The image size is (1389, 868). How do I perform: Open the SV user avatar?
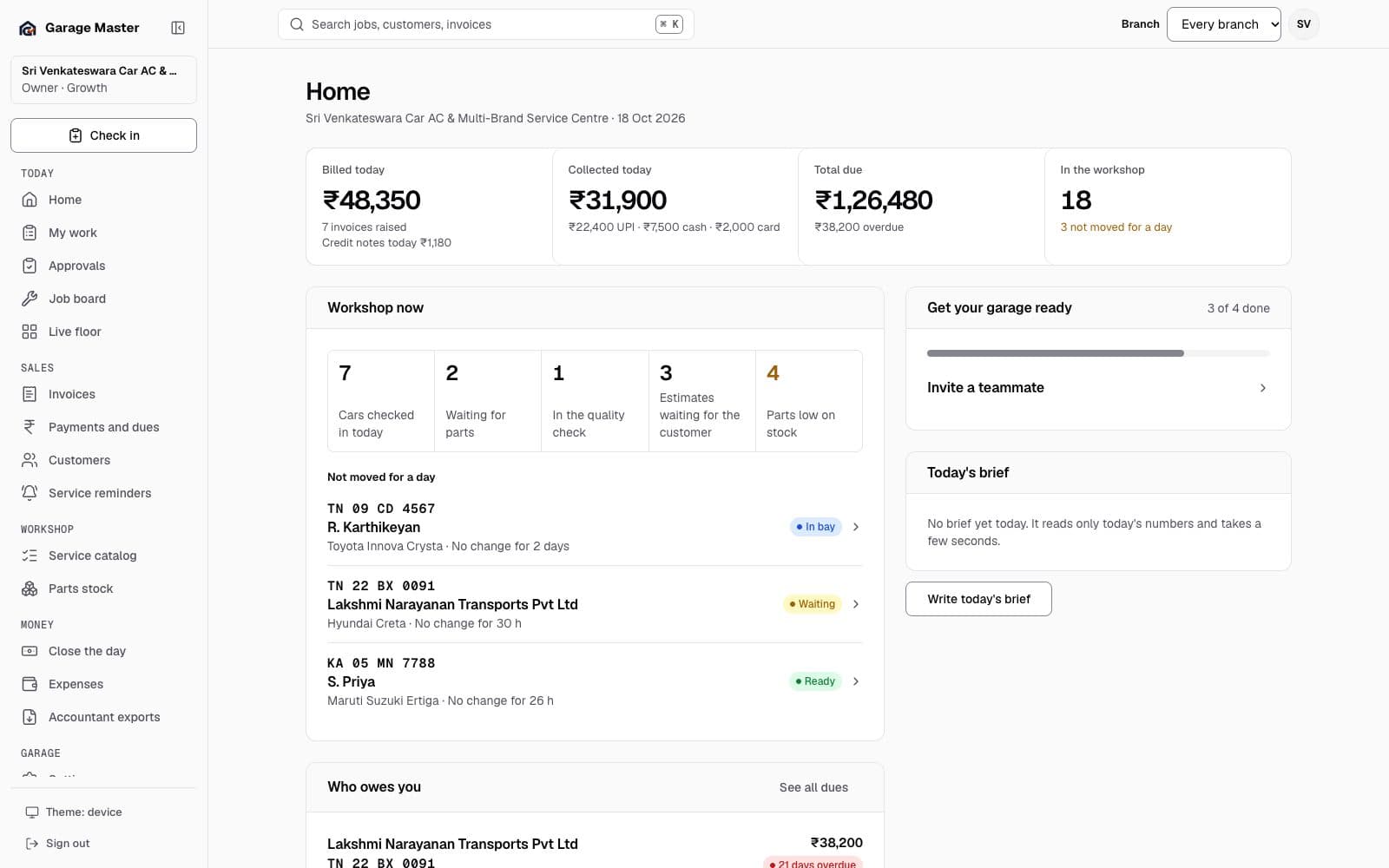tap(1303, 24)
